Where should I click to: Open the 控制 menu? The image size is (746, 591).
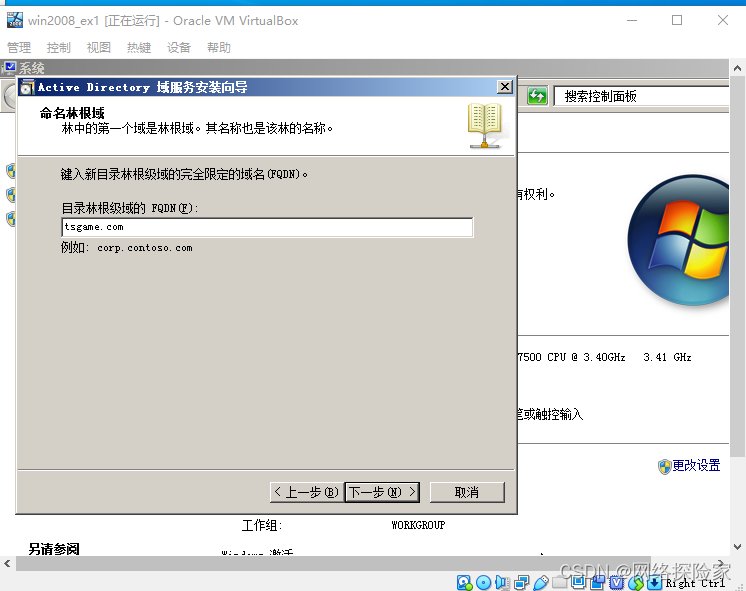pyautogui.click(x=59, y=48)
